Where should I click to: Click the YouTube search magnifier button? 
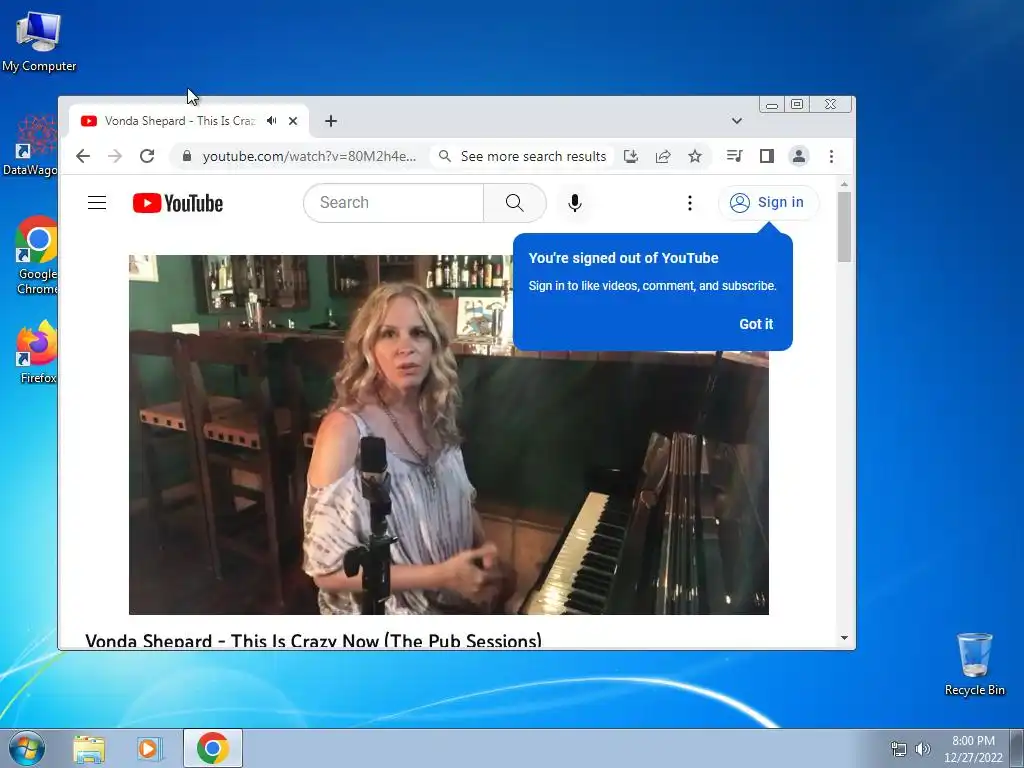pyautogui.click(x=515, y=202)
